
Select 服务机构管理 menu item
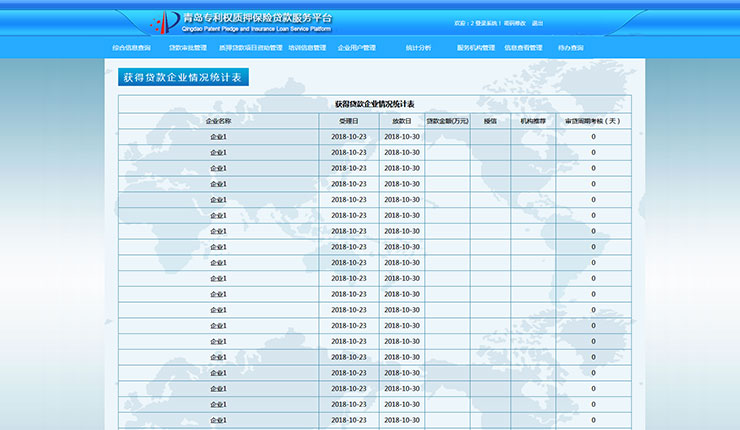pos(476,48)
